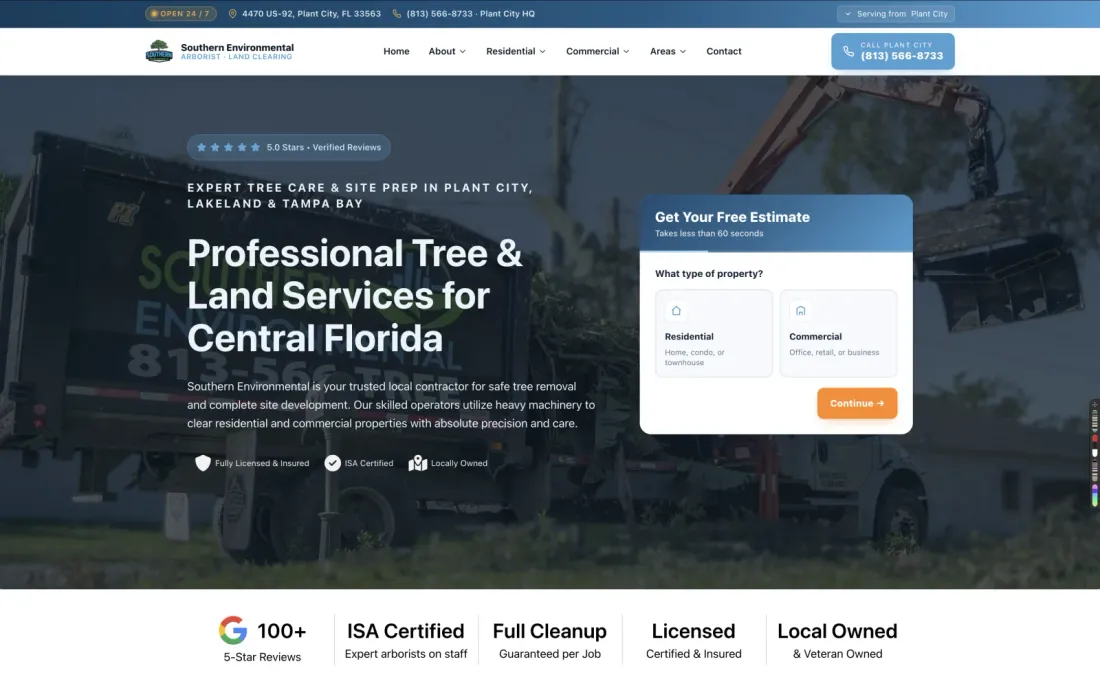Click "What type of property?" question
1100x688 pixels.
point(709,274)
